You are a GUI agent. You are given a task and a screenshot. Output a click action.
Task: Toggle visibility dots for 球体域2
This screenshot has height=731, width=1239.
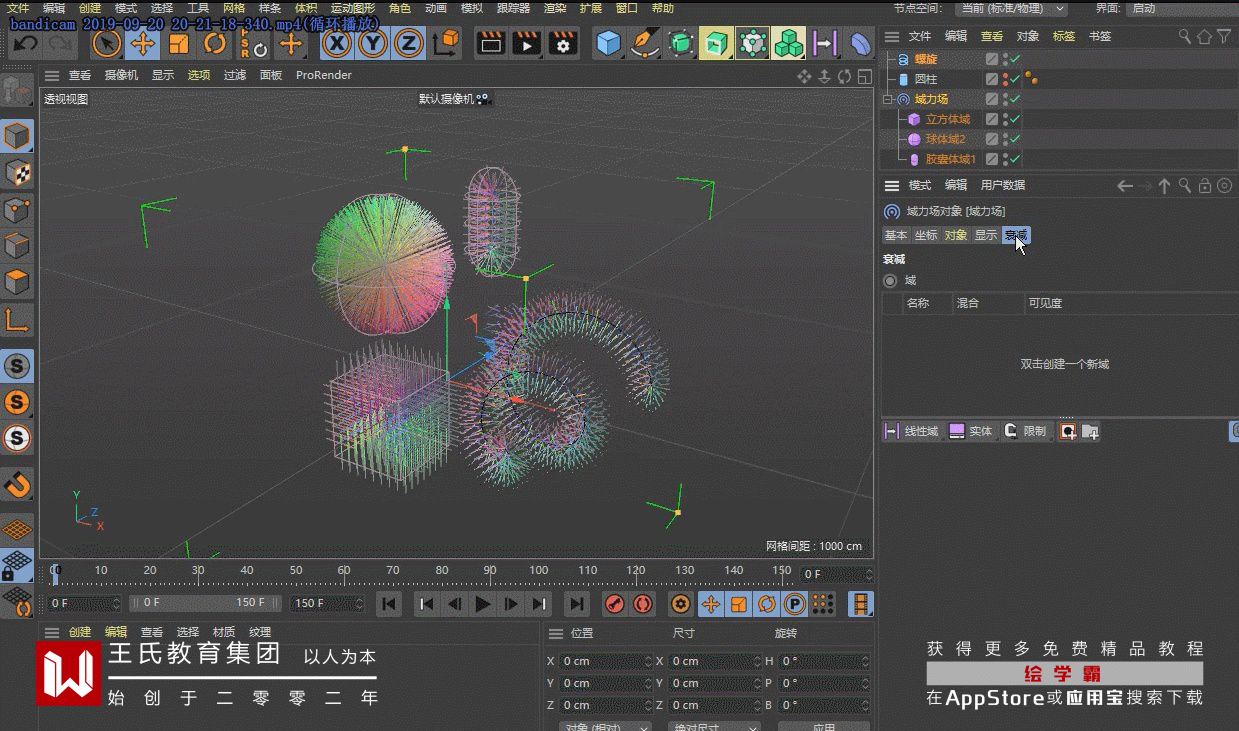(1005, 139)
